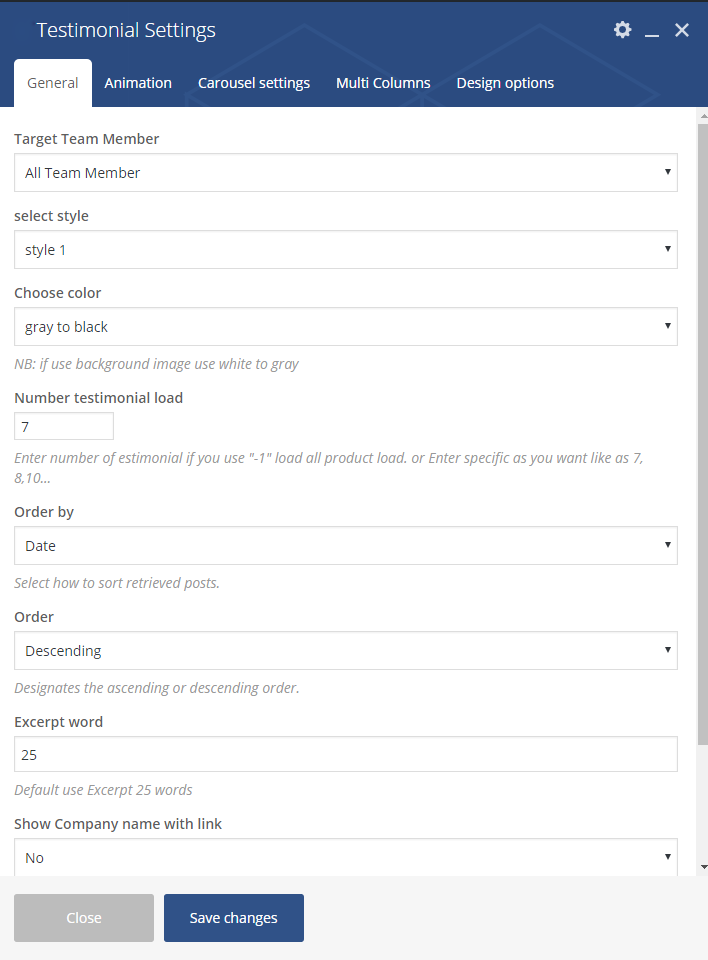Change the Order Descending dropdown
The width and height of the screenshot is (708, 960).
(x=345, y=651)
